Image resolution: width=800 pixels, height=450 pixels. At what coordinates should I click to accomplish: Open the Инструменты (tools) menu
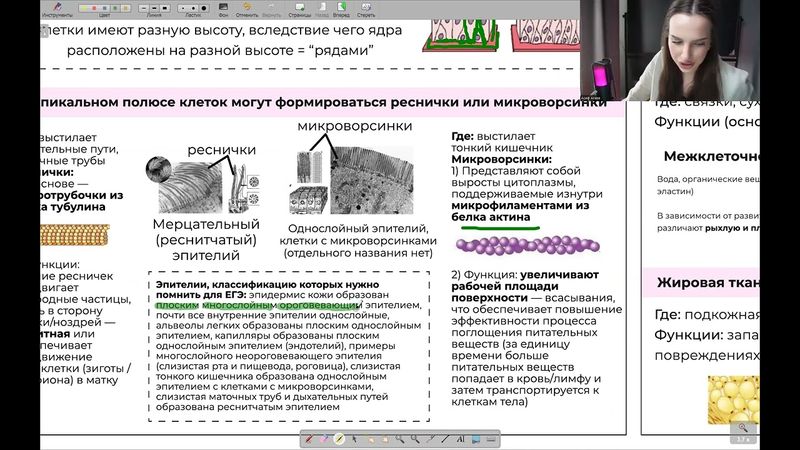pos(57,9)
